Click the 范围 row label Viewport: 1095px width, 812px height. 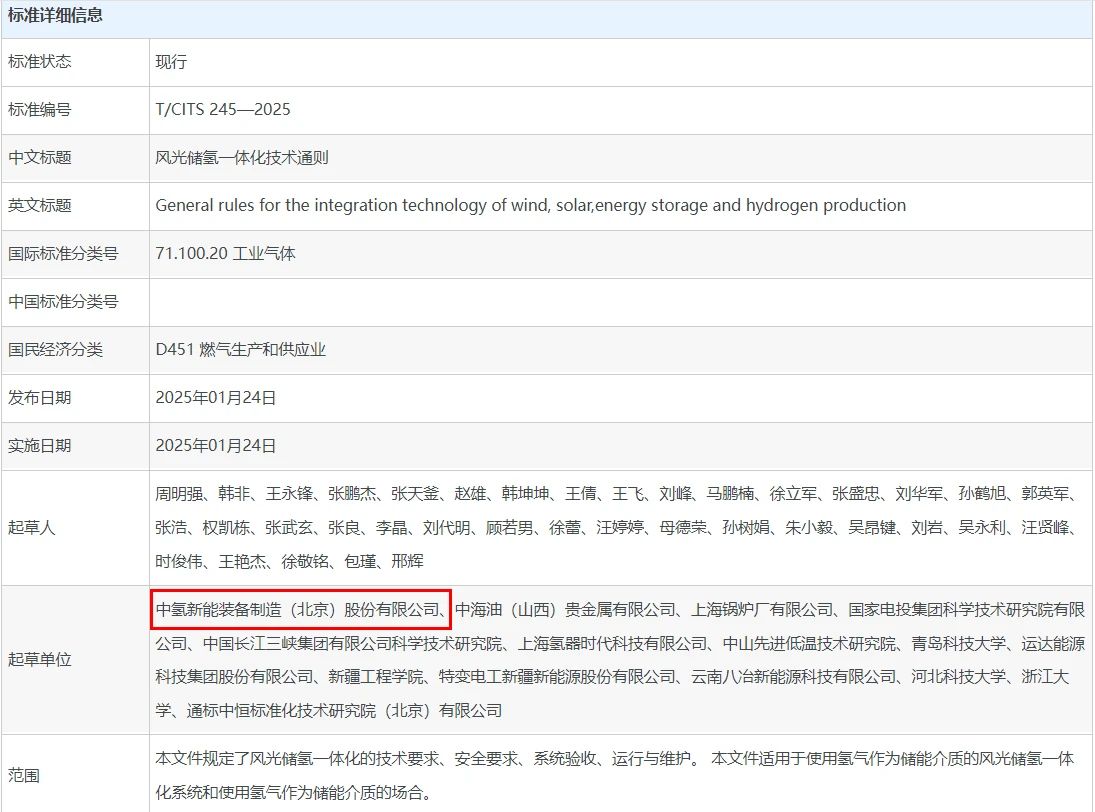pos(24,775)
